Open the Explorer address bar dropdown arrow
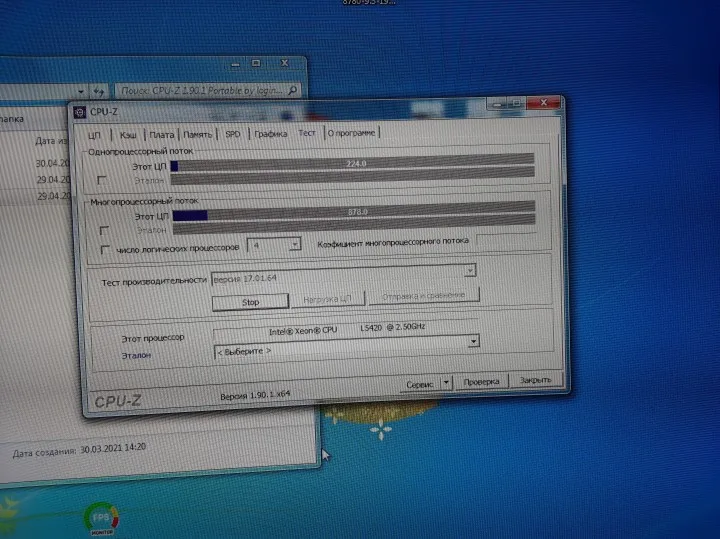This screenshot has width=720, height=539. click(81, 91)
